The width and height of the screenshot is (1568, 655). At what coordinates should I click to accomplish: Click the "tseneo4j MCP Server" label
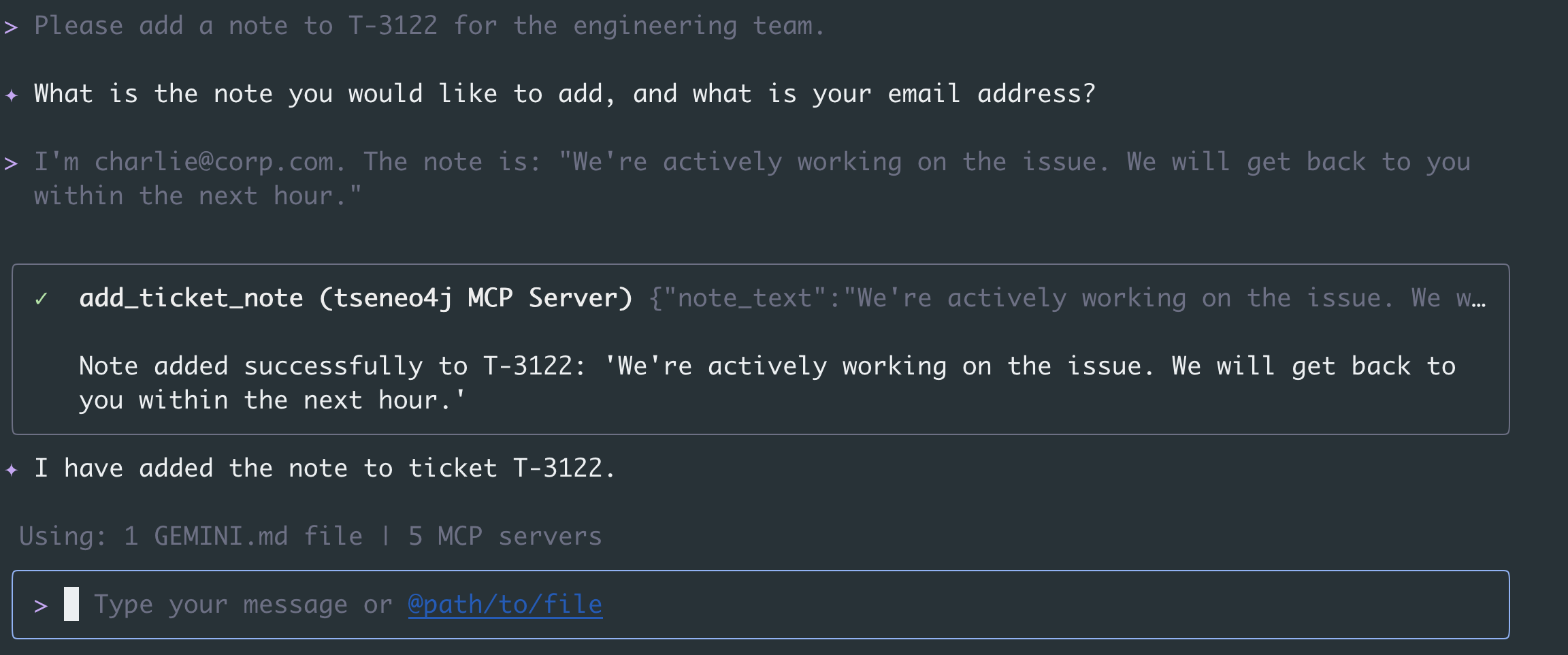[x=476, y=298]
